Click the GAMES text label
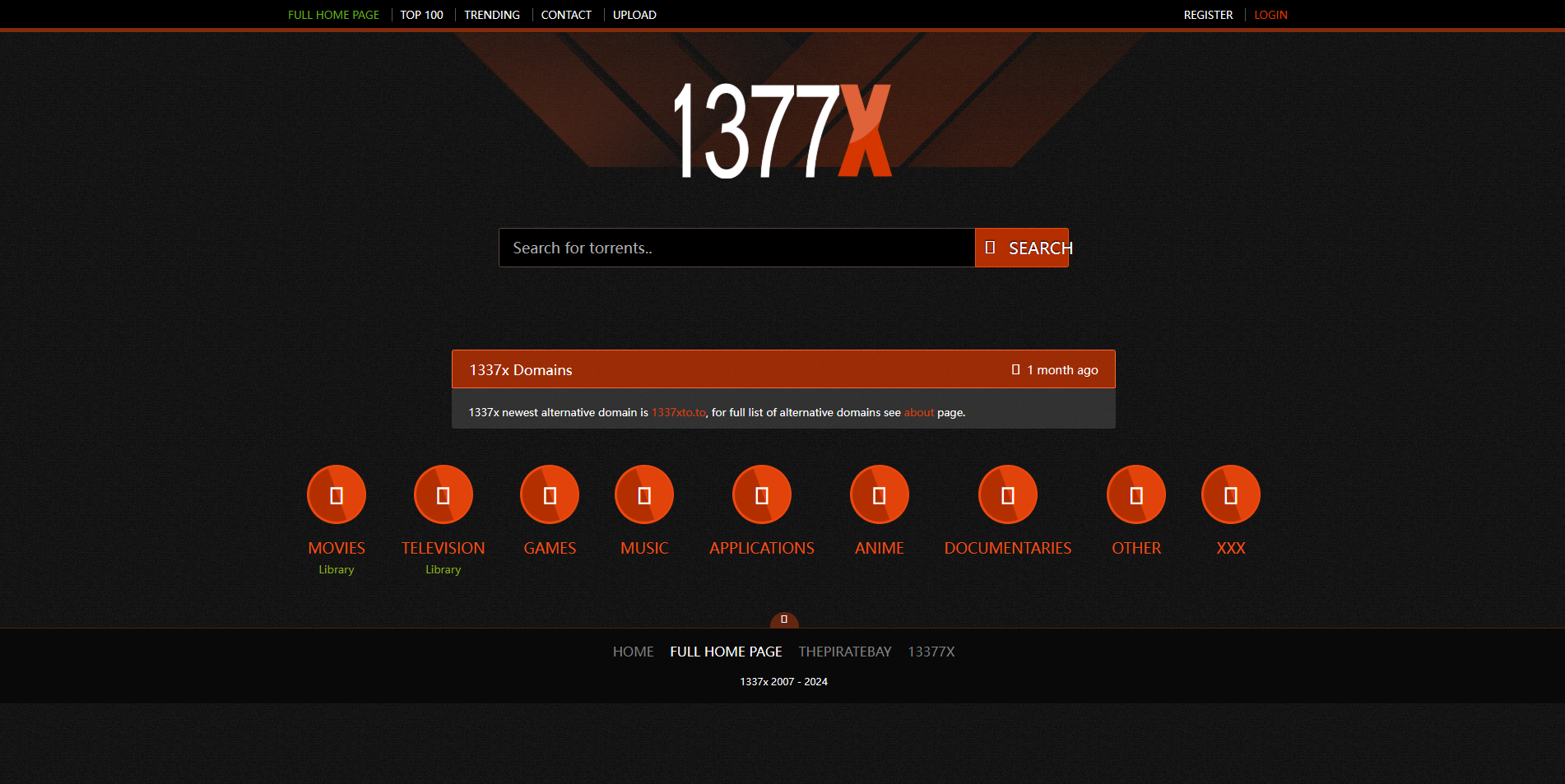Viewport: 1565px width, 784px height. pos(550,548)
